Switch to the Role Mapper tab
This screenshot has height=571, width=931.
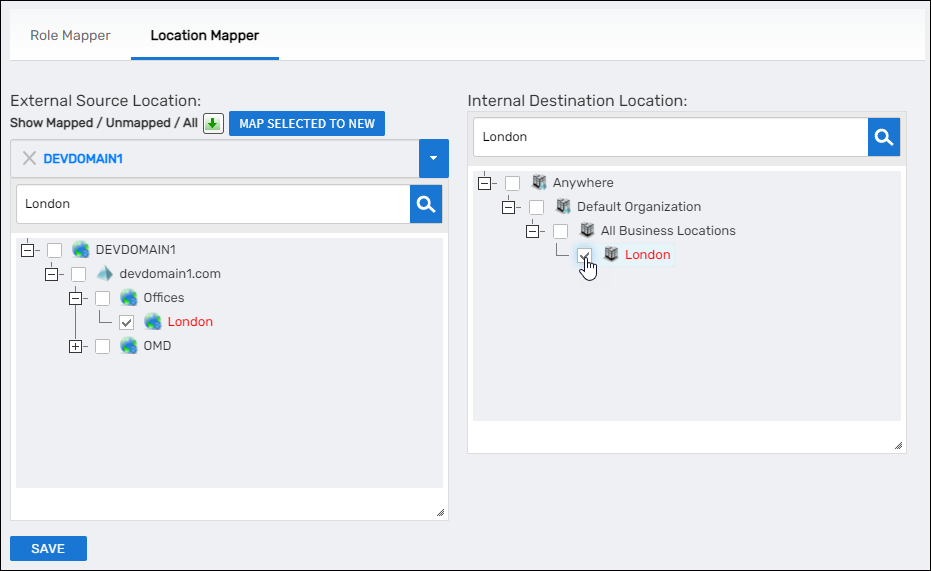(70, 36)
